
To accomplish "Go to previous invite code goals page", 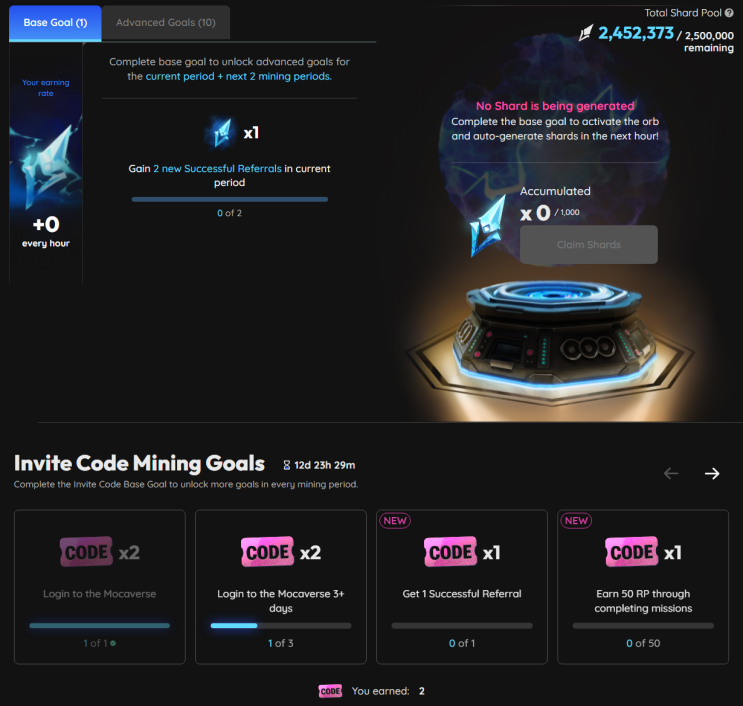I will [x=671, y=473].
